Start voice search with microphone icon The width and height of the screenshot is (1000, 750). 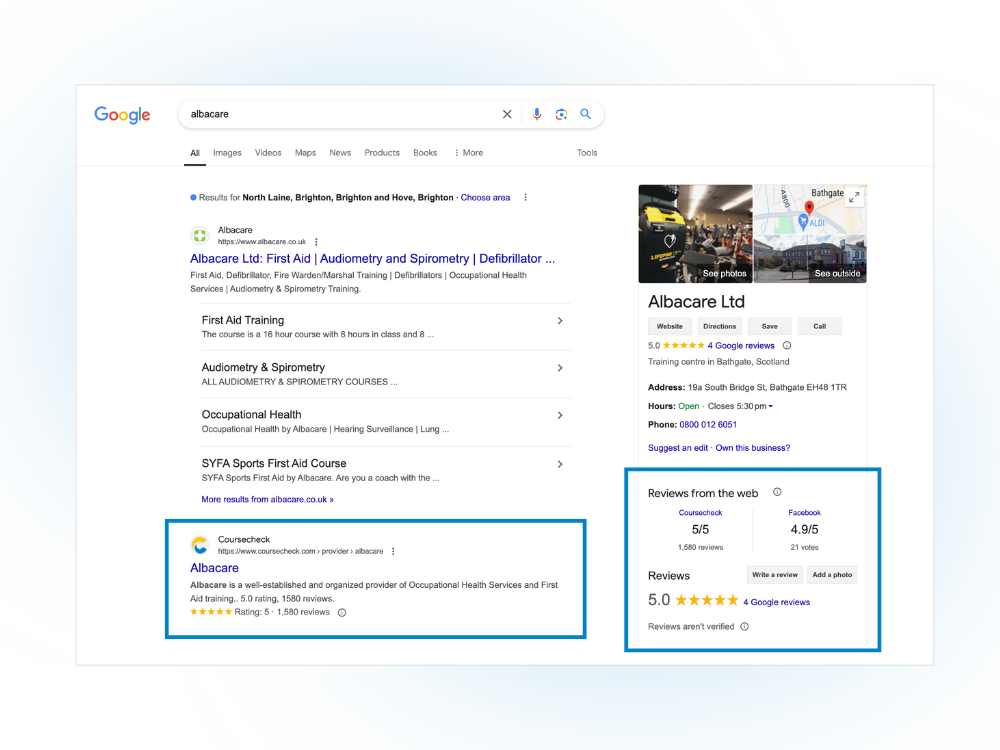(537, 114)
